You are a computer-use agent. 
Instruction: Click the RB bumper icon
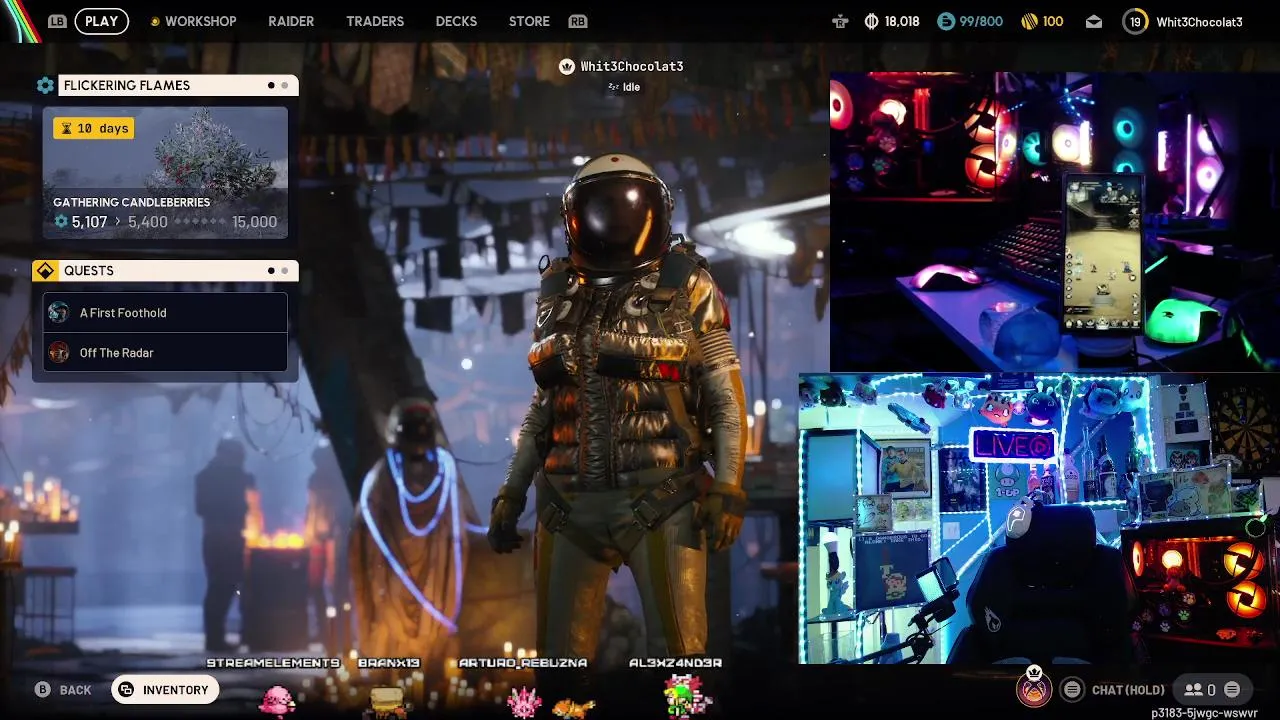(x=577, y=21)
